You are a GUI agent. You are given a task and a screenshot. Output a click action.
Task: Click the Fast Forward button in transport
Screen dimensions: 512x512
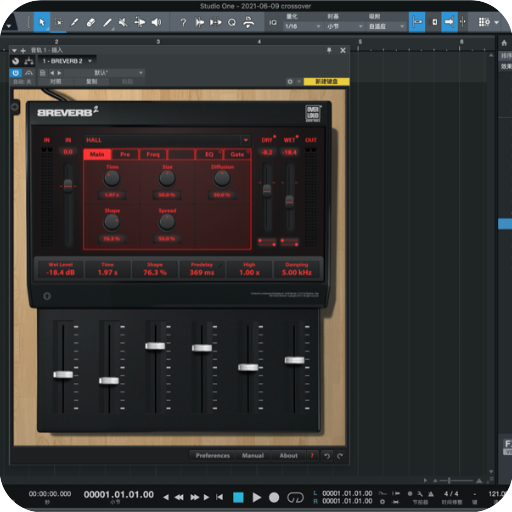194,497
